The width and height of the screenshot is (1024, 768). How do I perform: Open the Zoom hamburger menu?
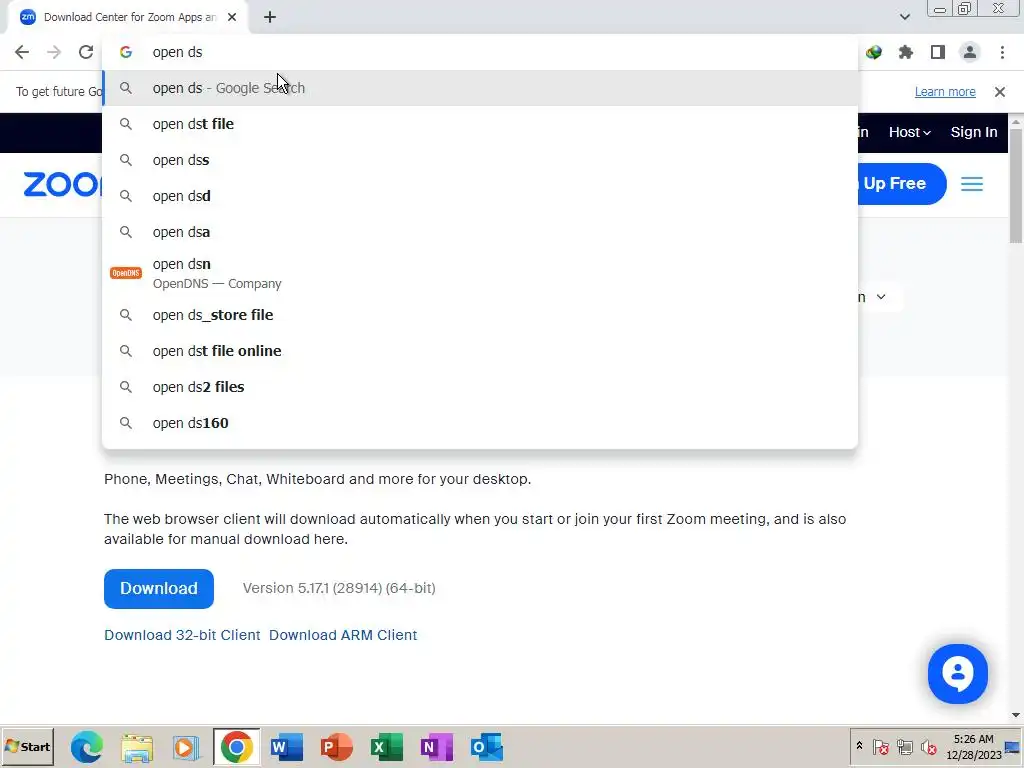coord(972,184)
